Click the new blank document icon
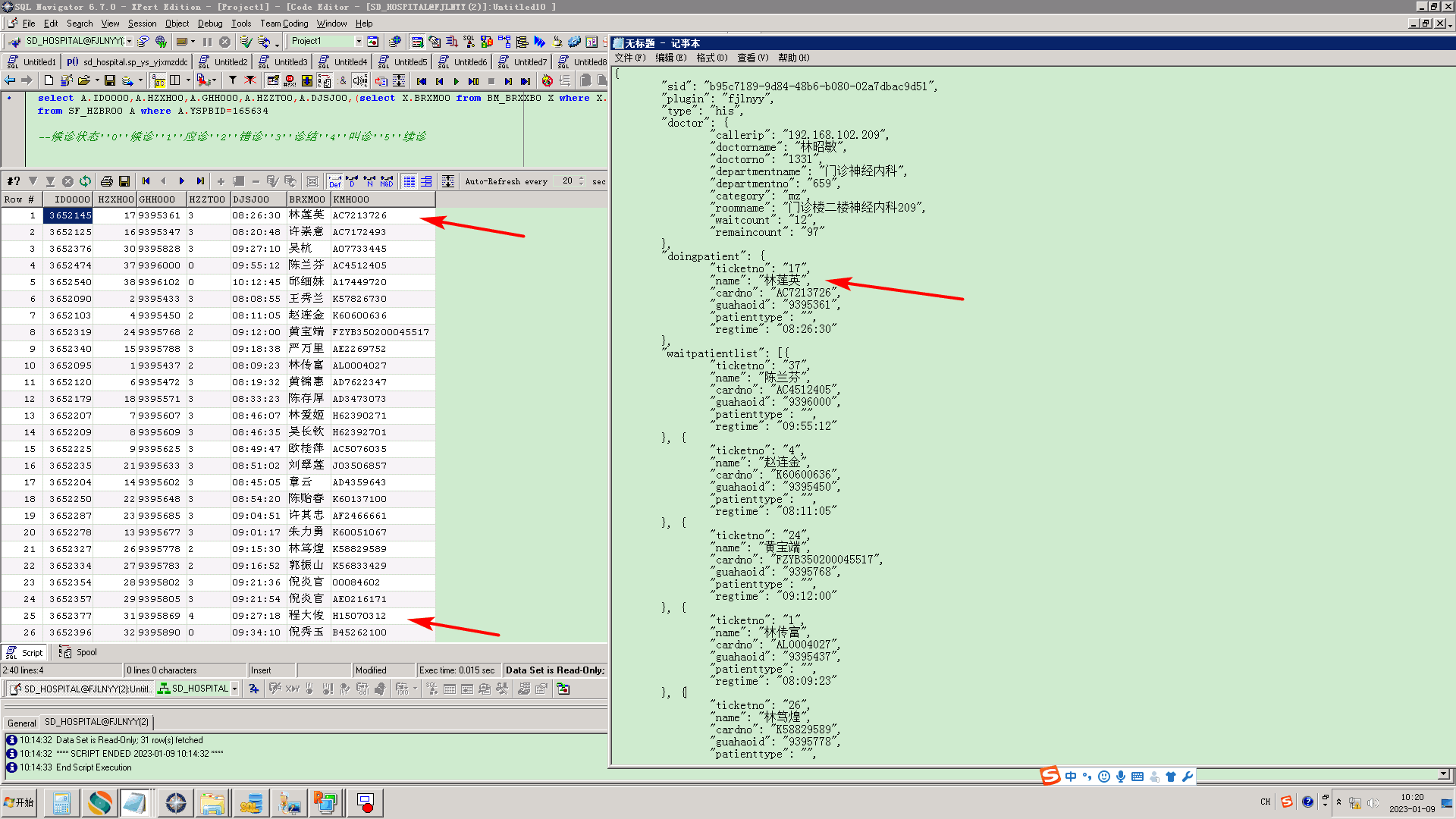The image size is (1456, 819). pyautogui.click(x=49, y=80)
